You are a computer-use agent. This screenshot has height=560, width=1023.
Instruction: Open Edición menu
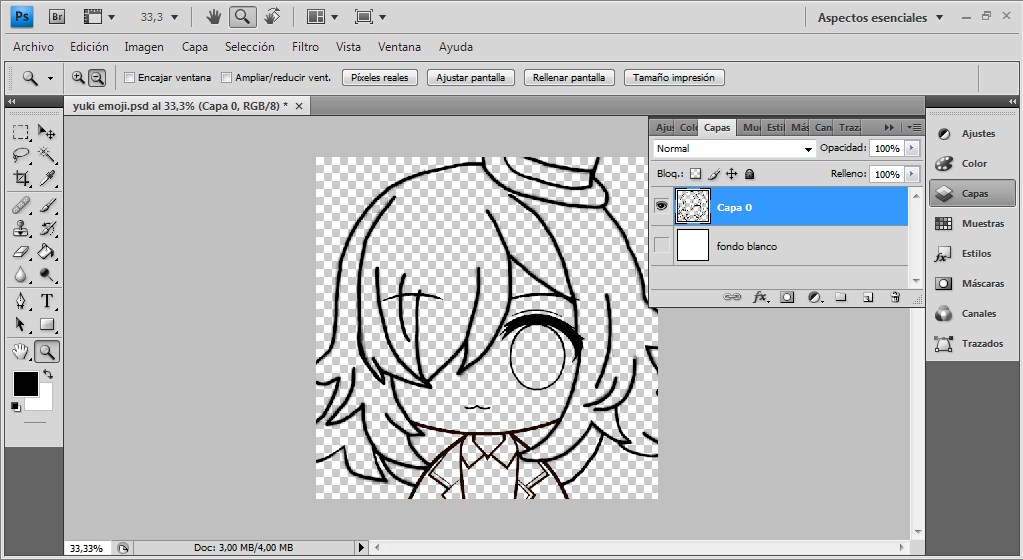89,47
